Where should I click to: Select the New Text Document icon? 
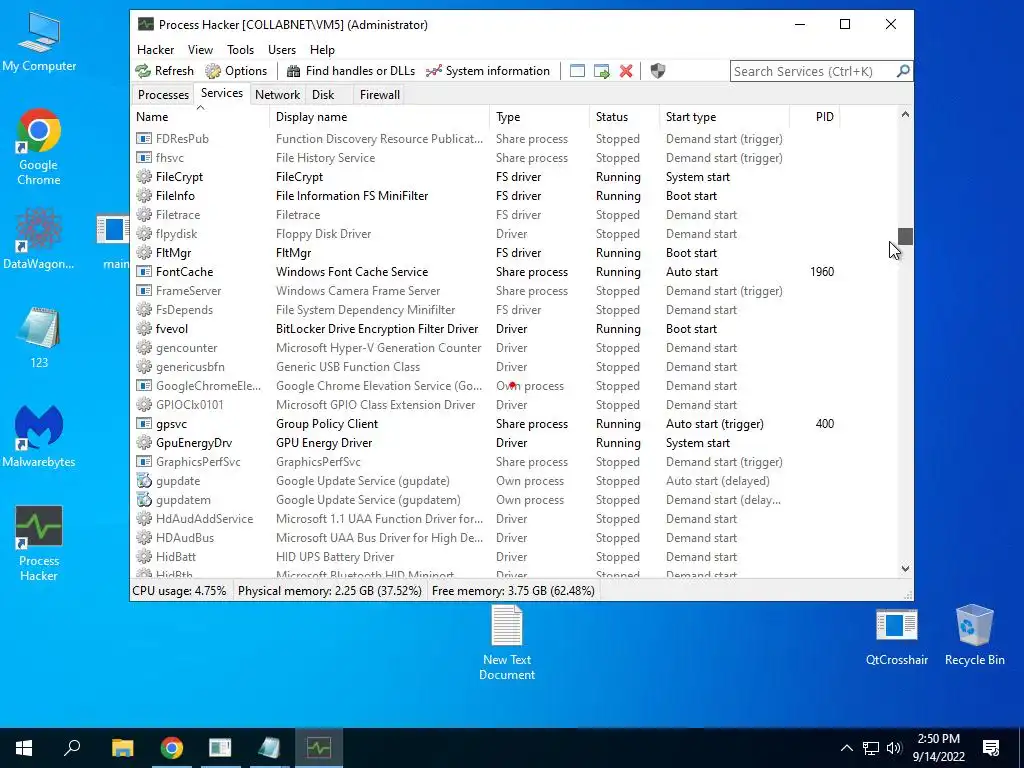pos(507,643)
